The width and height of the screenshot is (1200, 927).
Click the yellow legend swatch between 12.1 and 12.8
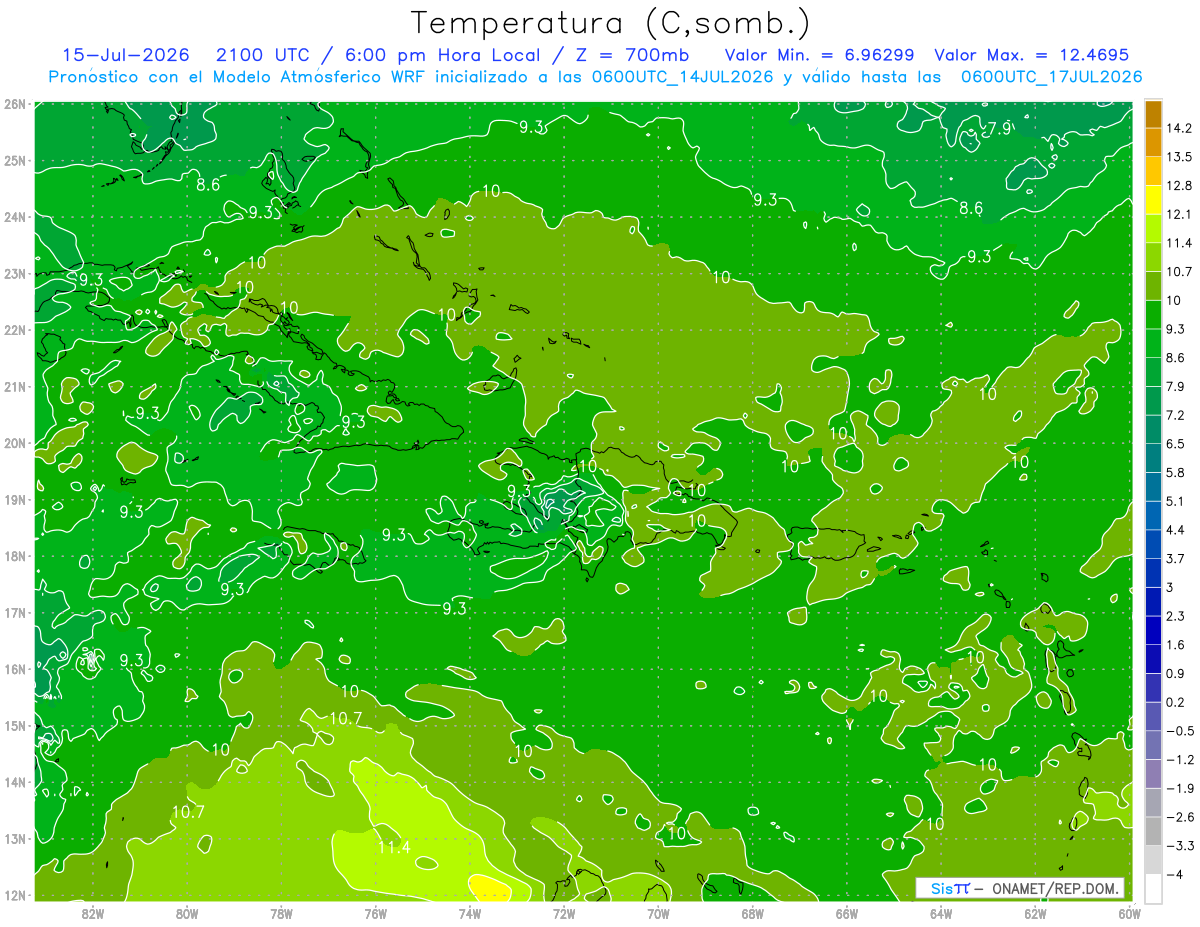point(1153,199)
